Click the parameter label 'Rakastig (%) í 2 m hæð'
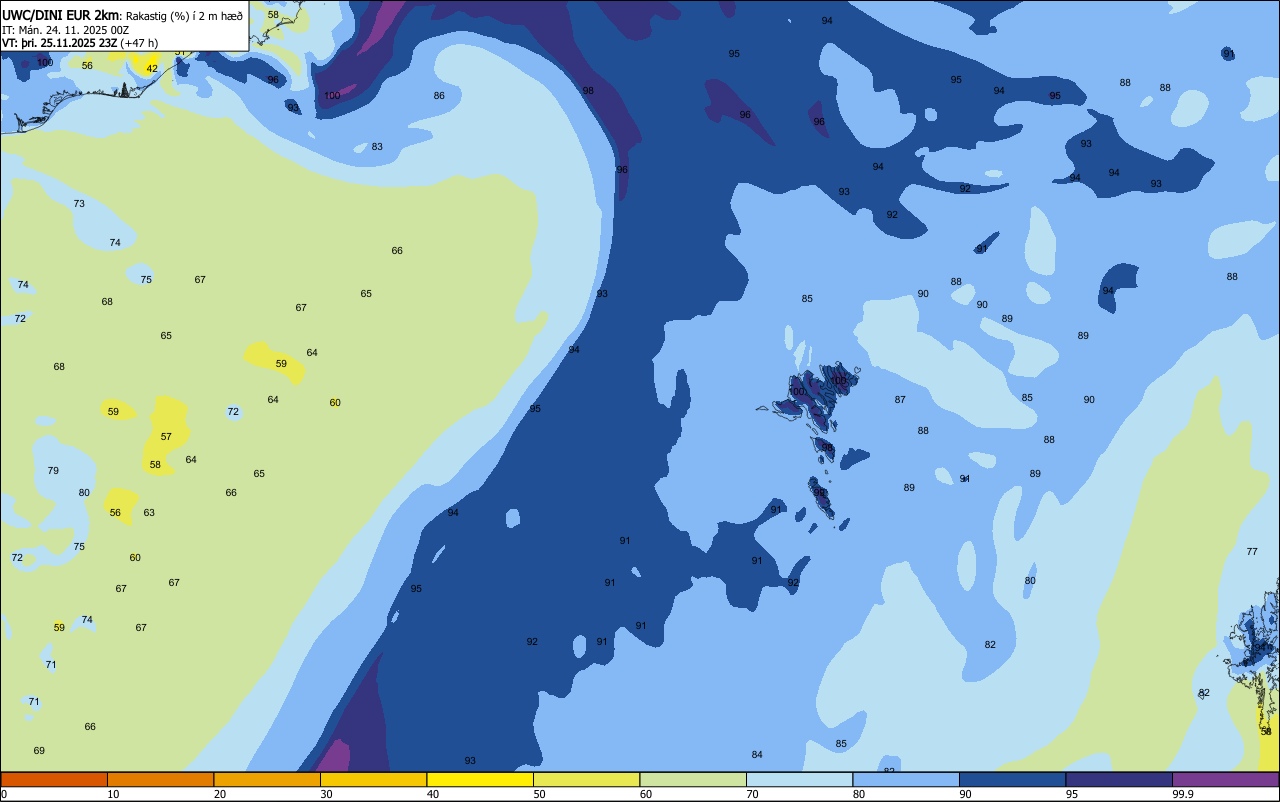The height and width of the screenshot is (802, 1280). pos(184,15)
